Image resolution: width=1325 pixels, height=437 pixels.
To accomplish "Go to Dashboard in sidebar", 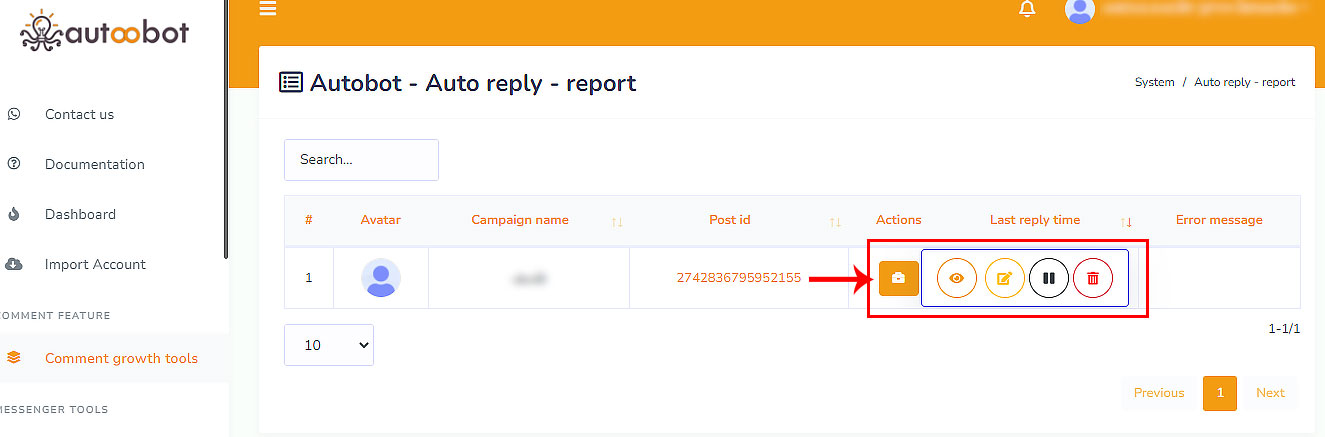I will (80, 214).
